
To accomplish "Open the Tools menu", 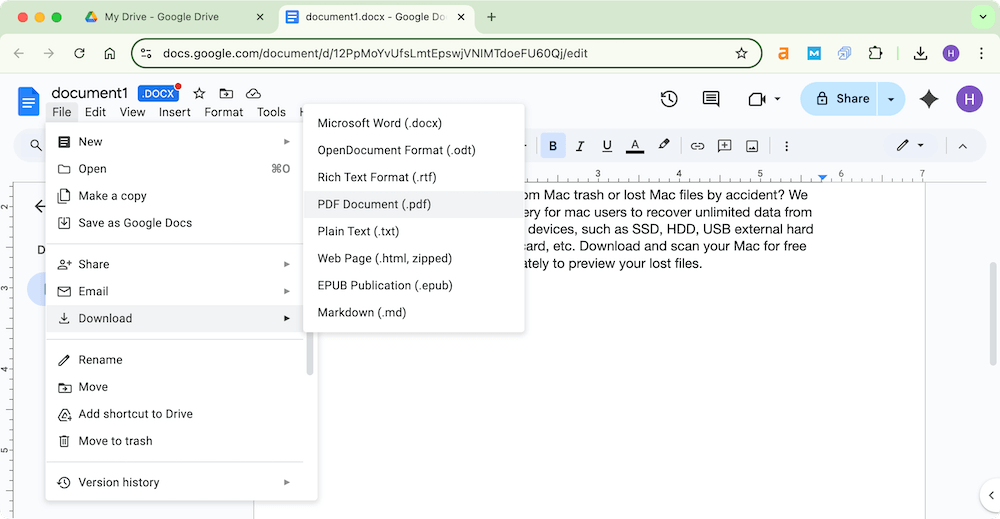I will [271, 112].
